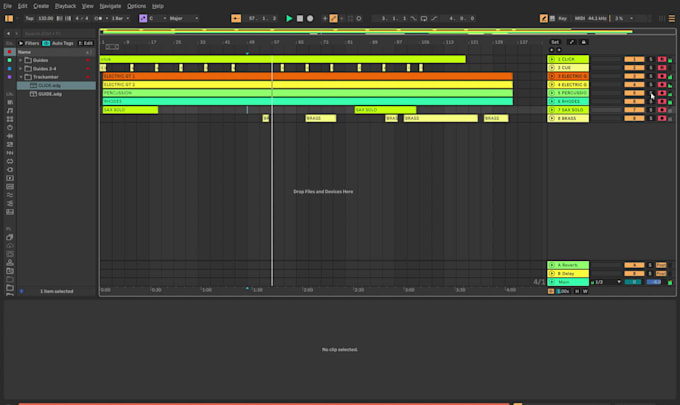Open the Playback menu

pos(65,6)
